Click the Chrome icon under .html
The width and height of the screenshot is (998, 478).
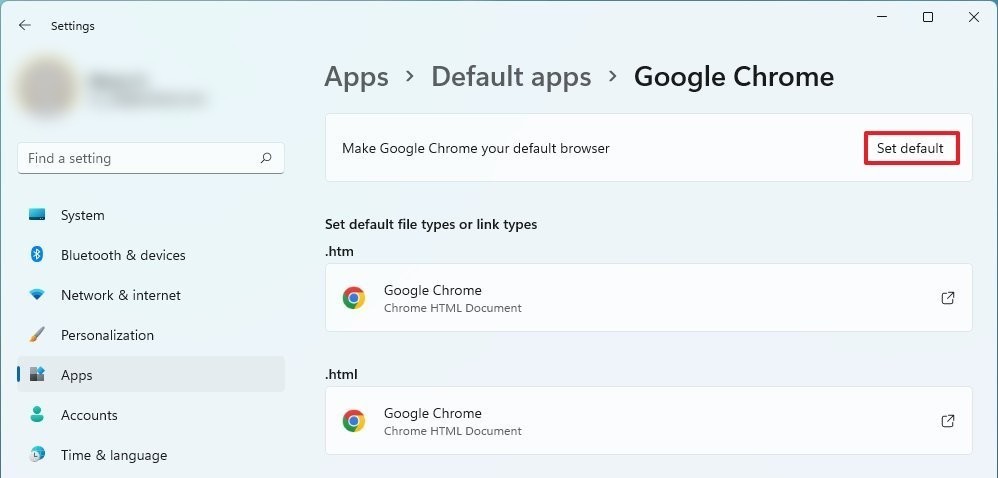(354, 421)
